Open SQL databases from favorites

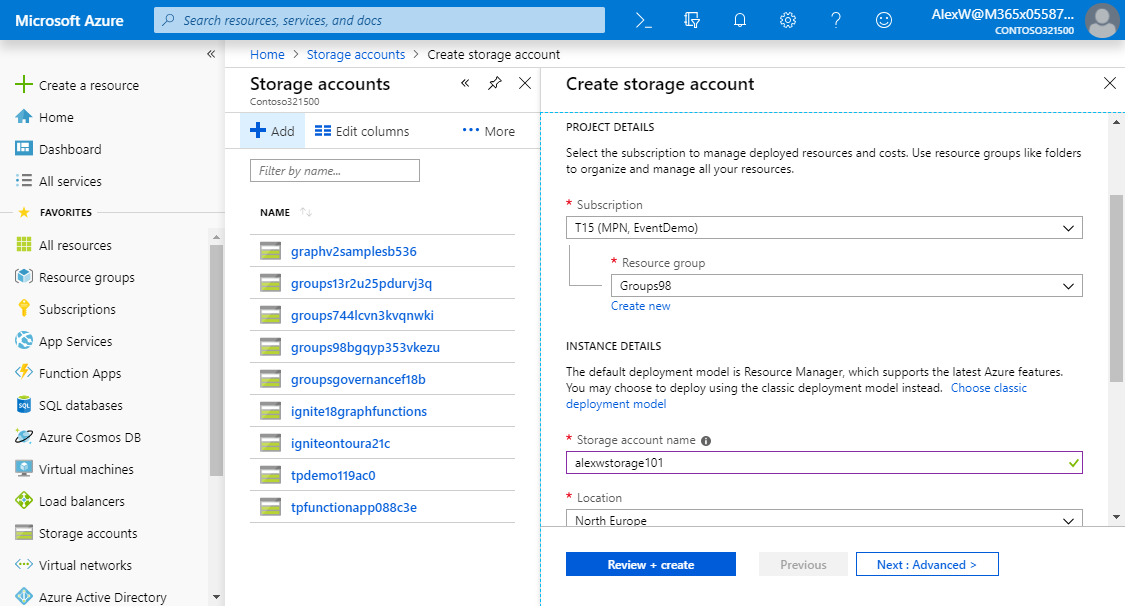coord(80,405)
